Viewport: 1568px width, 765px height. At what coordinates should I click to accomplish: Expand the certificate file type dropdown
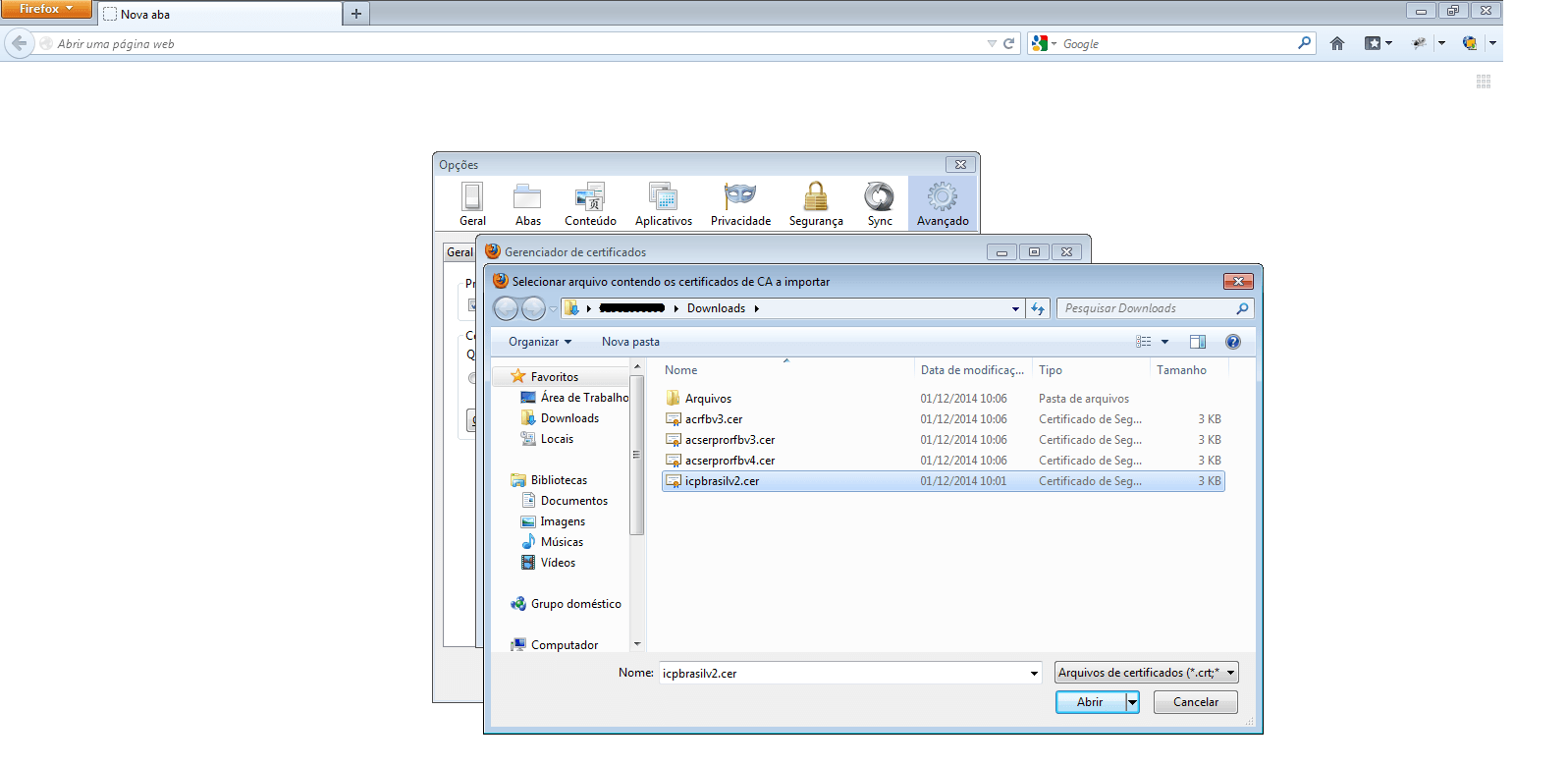pyautogui.click(x=1147, y=673)
